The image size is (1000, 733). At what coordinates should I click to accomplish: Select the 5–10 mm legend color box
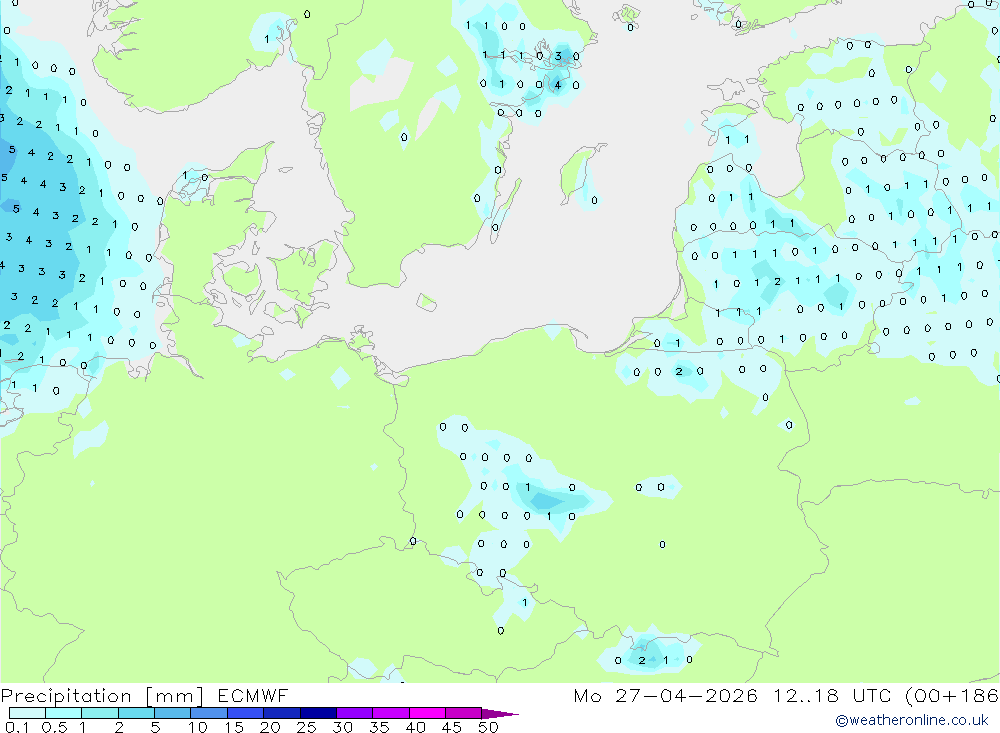point(173,713)
